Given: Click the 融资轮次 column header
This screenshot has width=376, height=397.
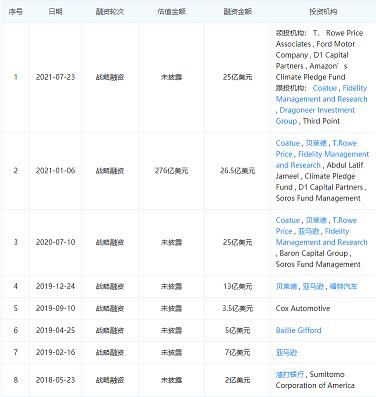Looking at the screenshot, I should pos(110,12).
